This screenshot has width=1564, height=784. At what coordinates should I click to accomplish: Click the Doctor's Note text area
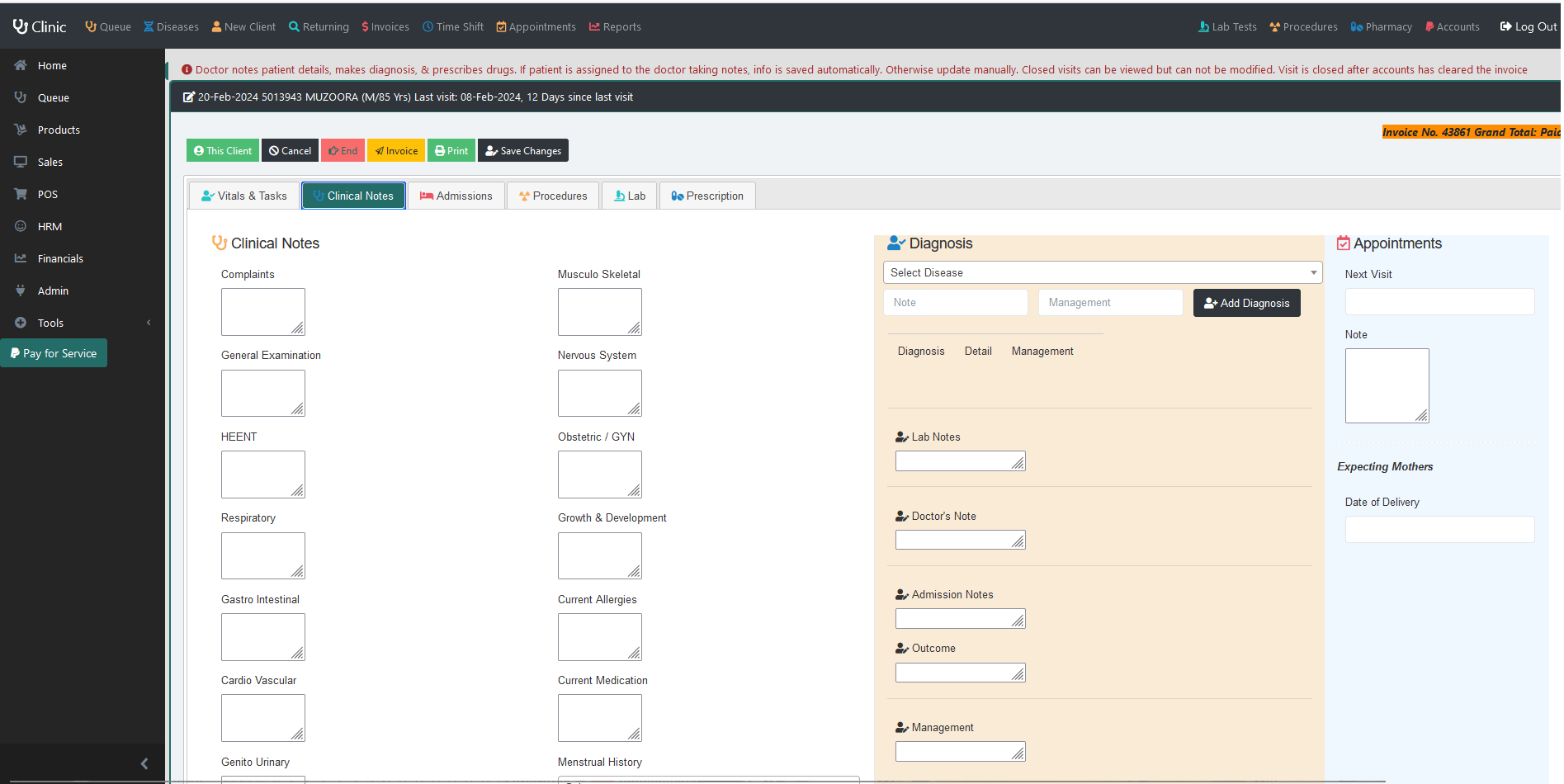pos(961,540)
